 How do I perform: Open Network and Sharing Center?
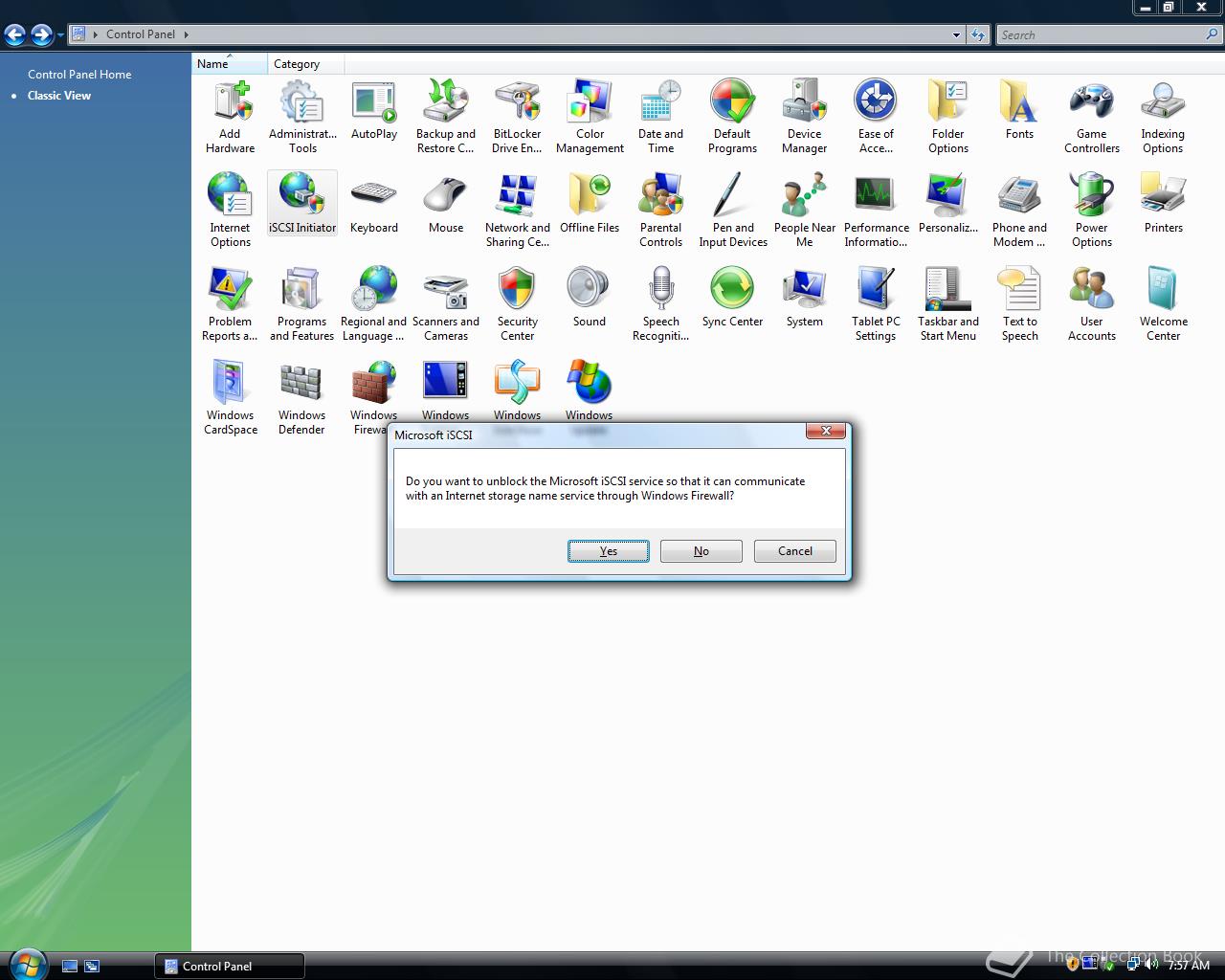[517, 210]
